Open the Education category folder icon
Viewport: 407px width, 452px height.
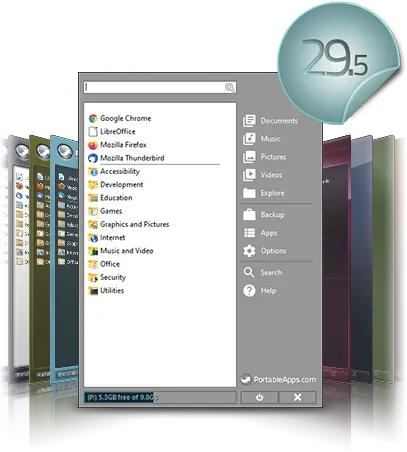coord(93,198)
